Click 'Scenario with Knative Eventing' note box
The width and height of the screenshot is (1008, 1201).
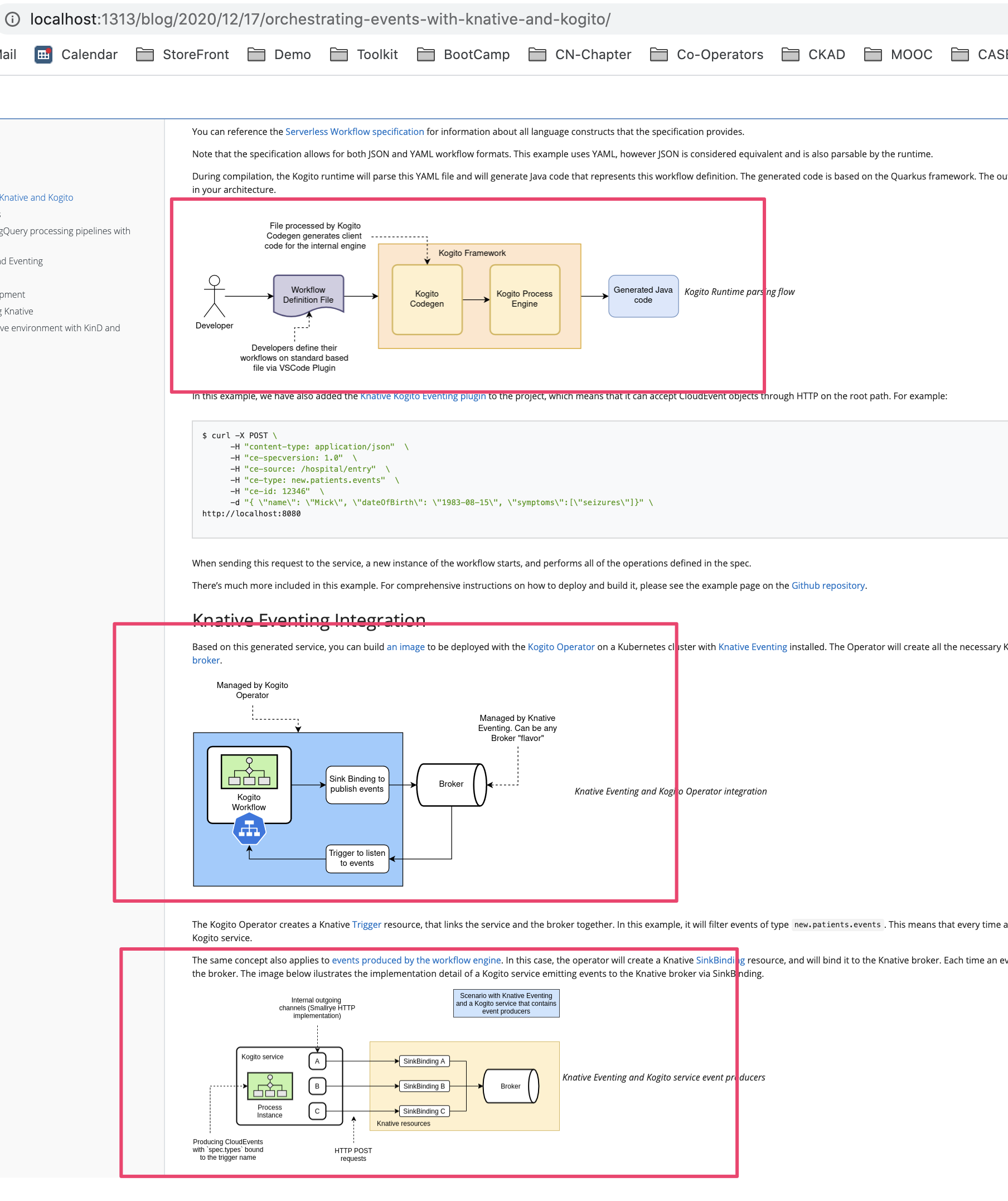[506, 1003]
